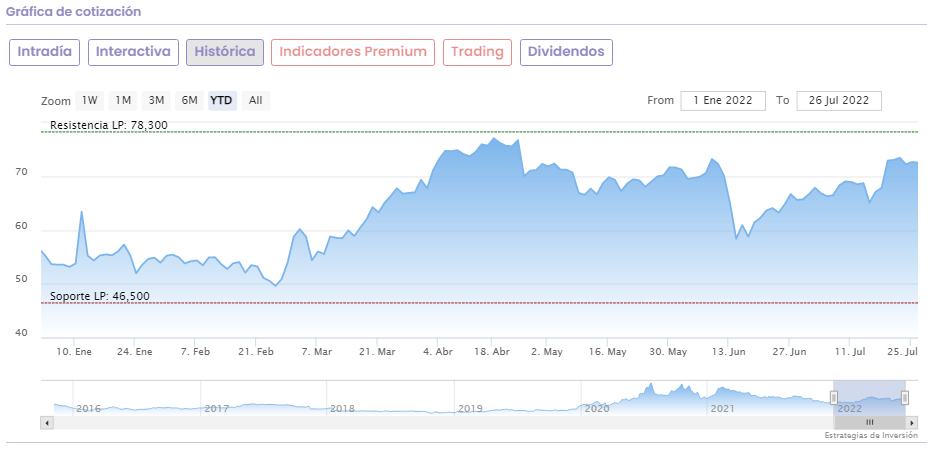The image size is (934, 450).
Task: Go to the Dividendos tab
Action: point(566,52)
